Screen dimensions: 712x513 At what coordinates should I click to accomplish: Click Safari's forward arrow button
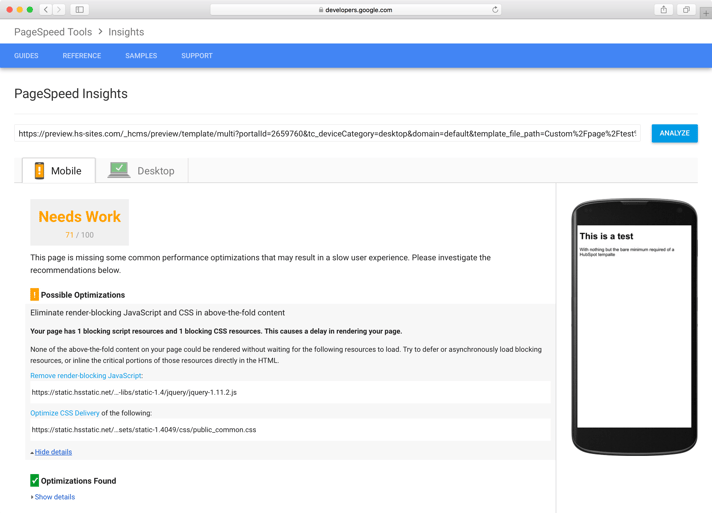click(59, 10)
